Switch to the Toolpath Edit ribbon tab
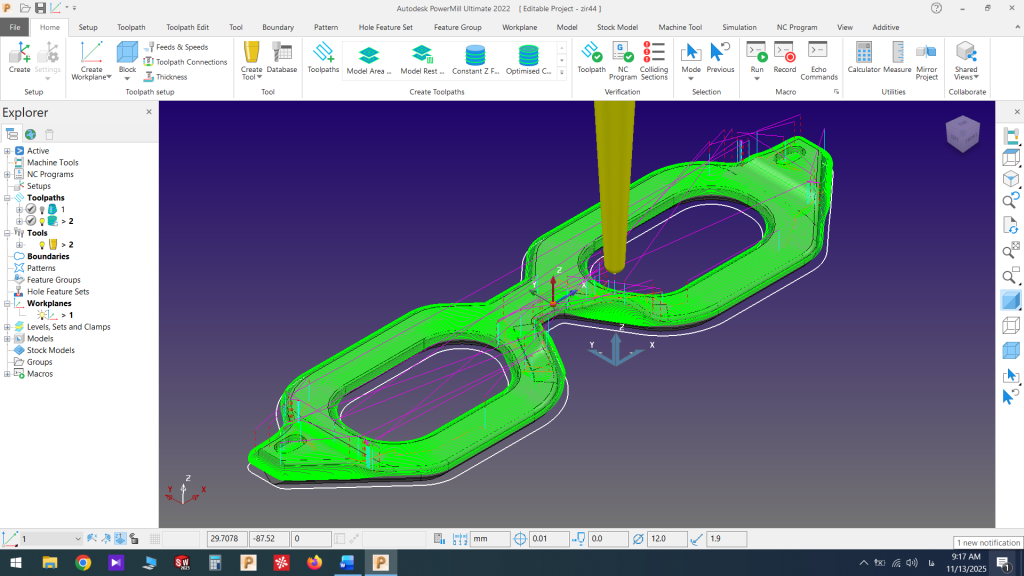 pos(187,27)
